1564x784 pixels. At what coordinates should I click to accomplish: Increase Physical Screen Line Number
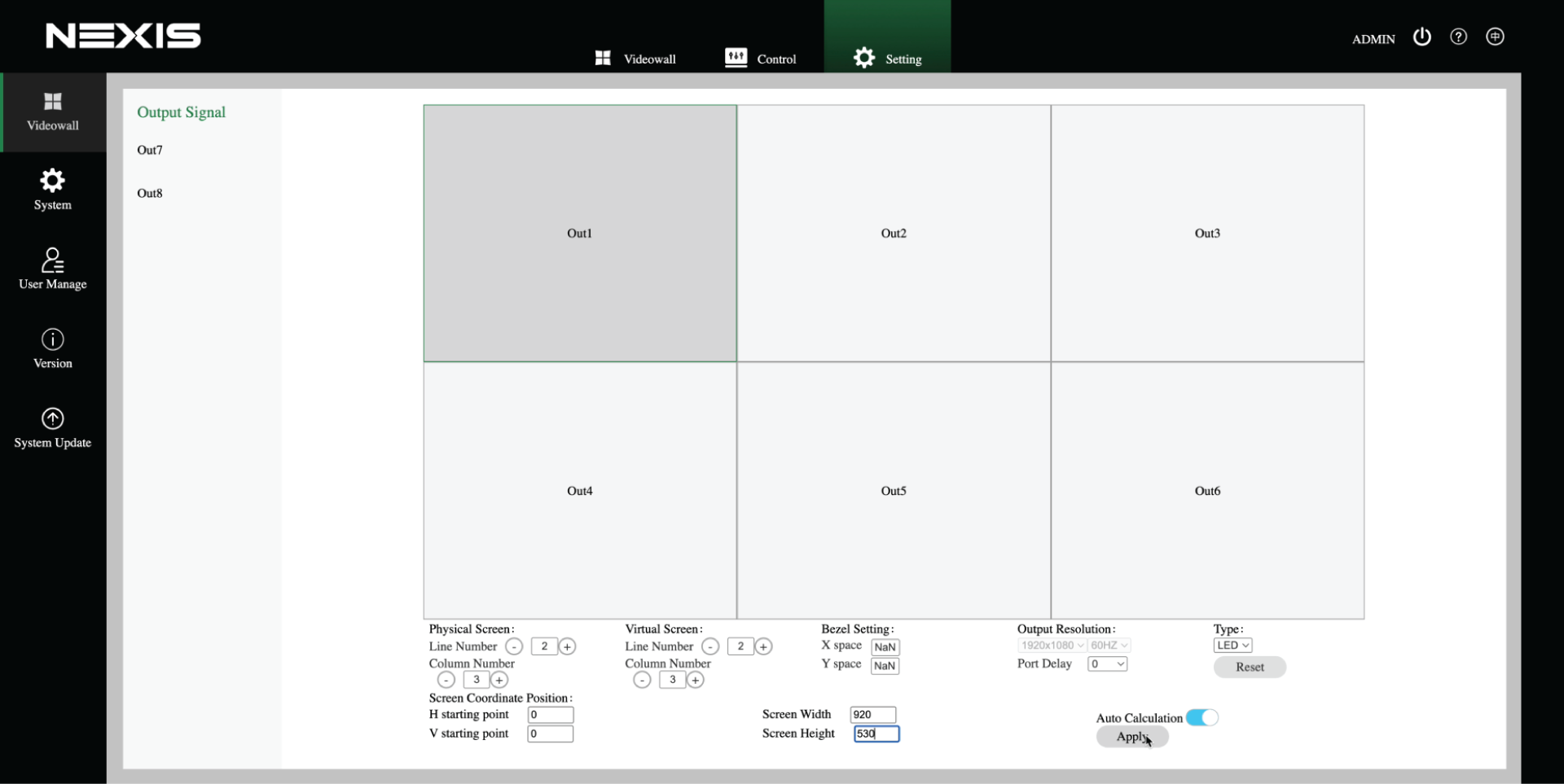[x=568, y=646]
